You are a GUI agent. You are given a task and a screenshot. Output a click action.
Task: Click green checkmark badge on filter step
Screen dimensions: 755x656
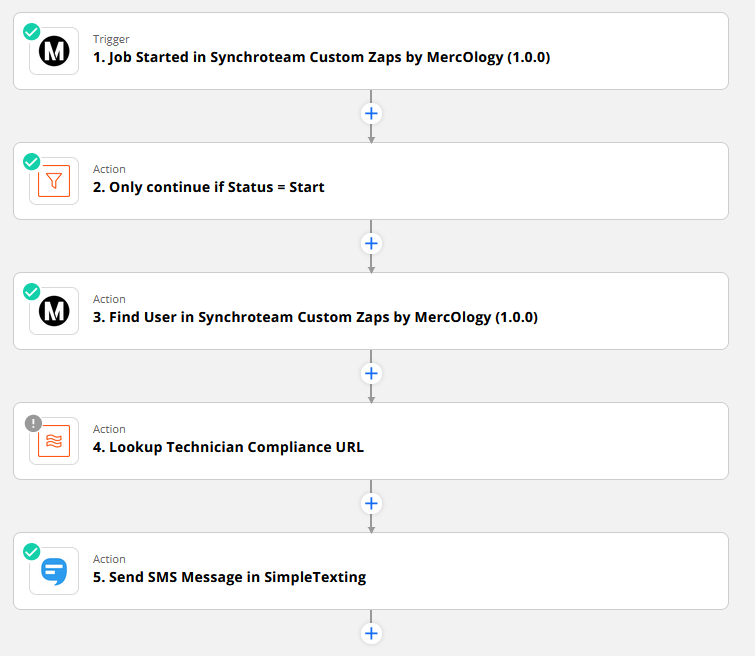tap(32, 162)
